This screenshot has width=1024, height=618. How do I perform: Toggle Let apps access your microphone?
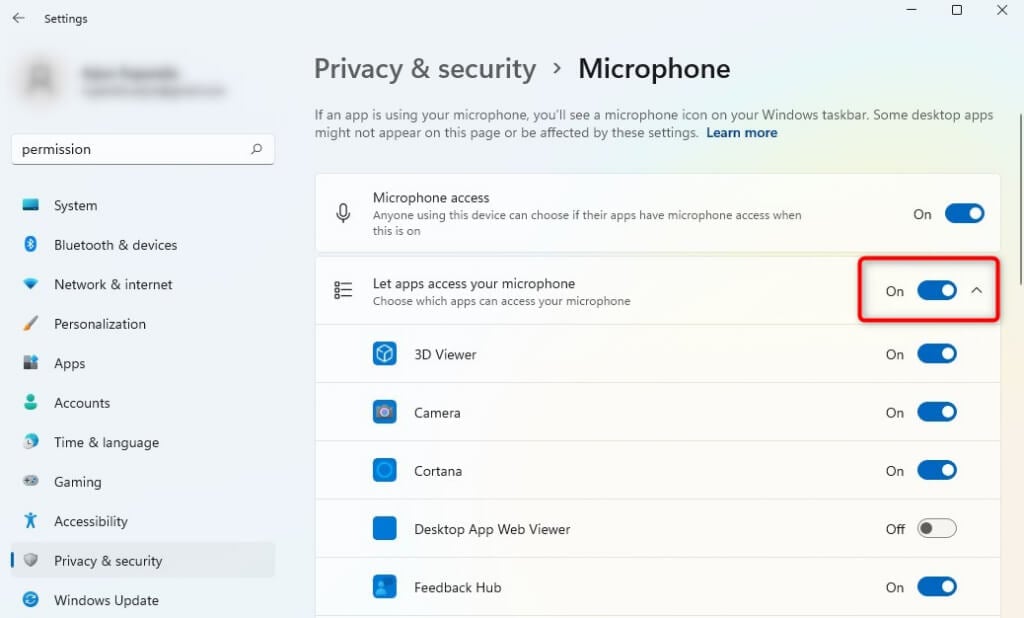coord(937,291)
